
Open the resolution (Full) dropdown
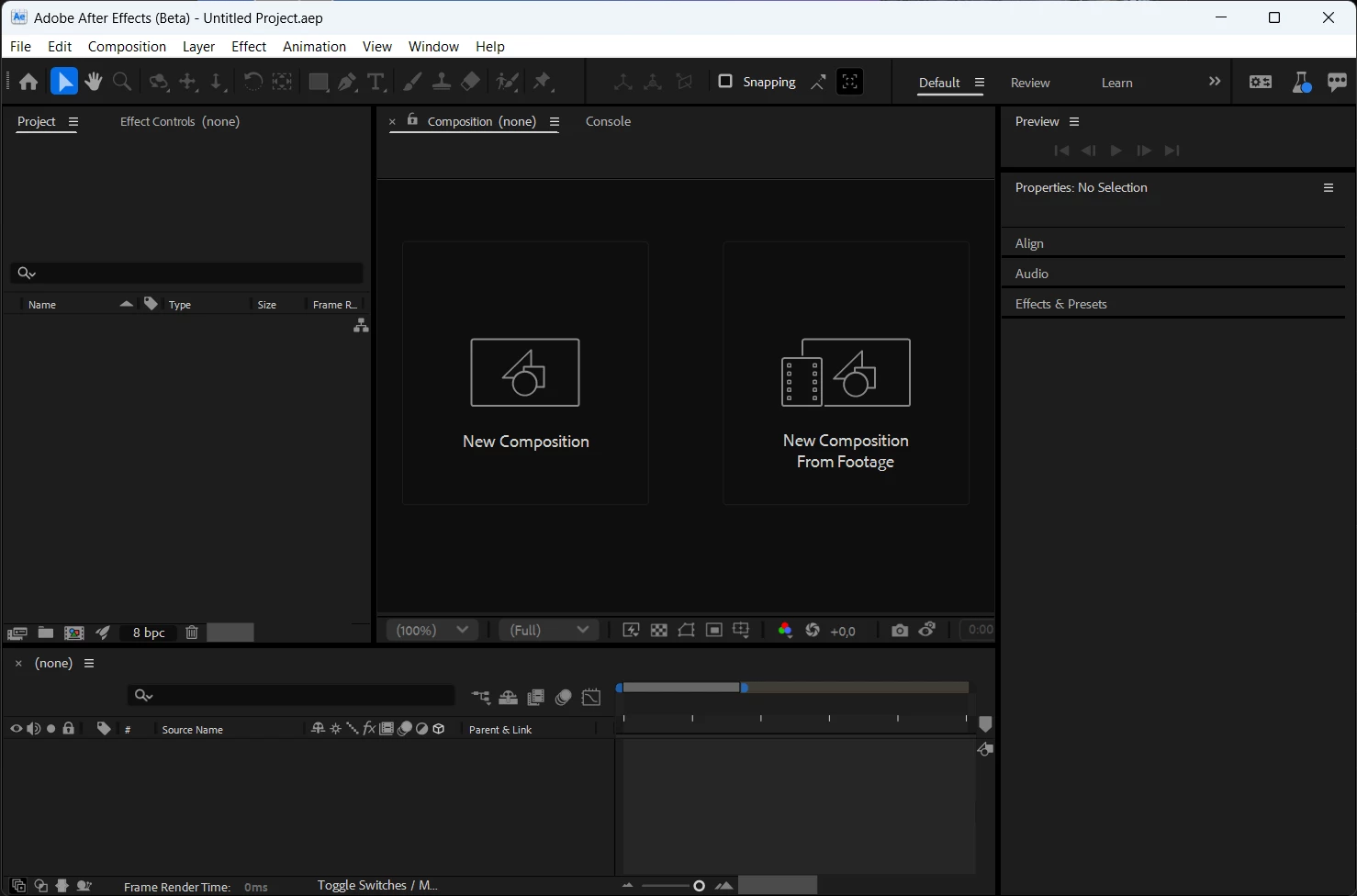pyautogui.click(x=549, y=630)
